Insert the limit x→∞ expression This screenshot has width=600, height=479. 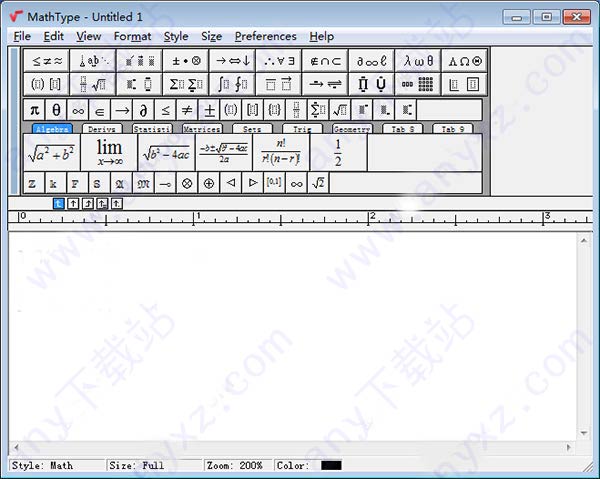(x=109, y=152)
